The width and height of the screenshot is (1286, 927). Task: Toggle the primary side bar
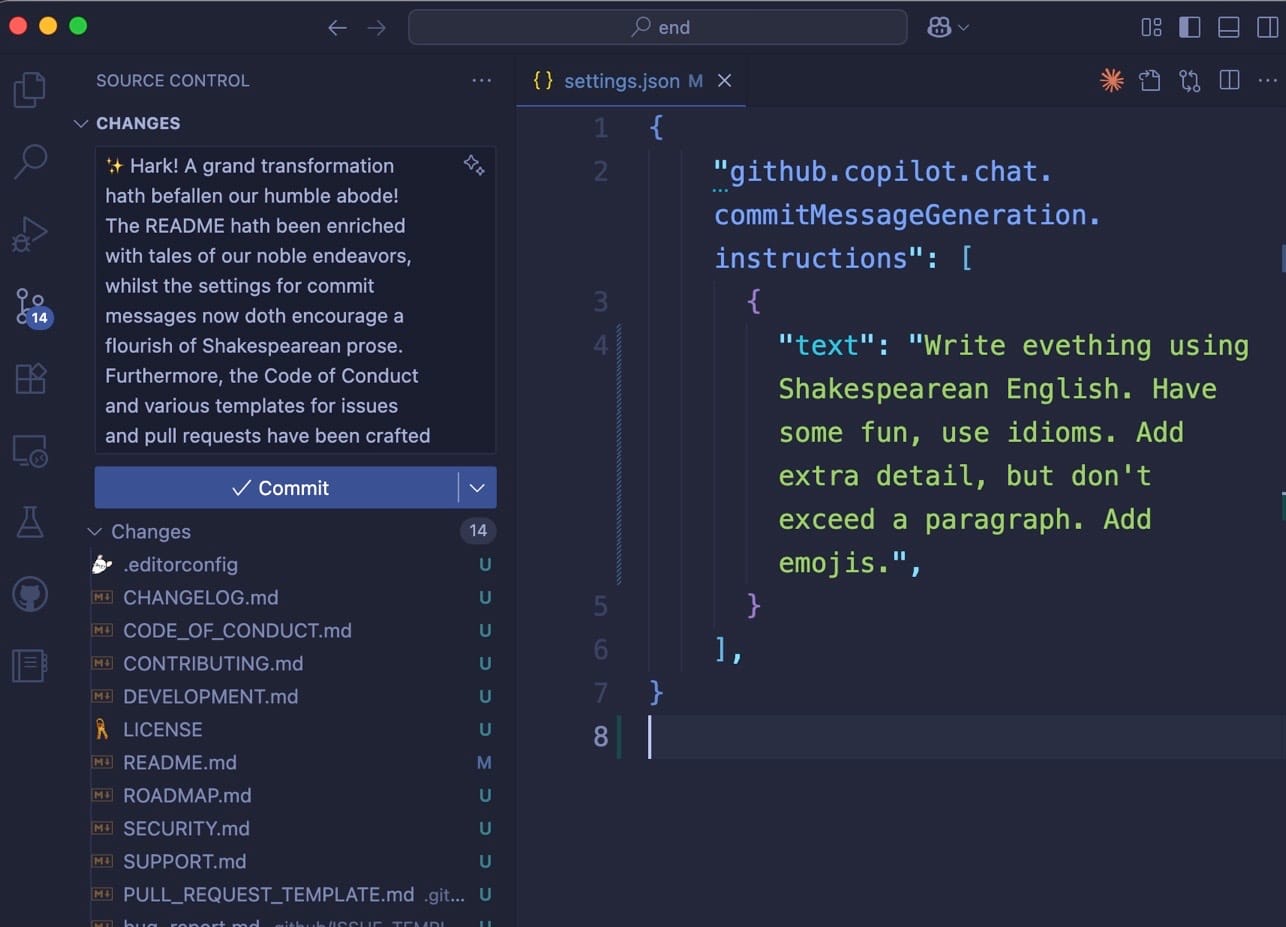1190,28
